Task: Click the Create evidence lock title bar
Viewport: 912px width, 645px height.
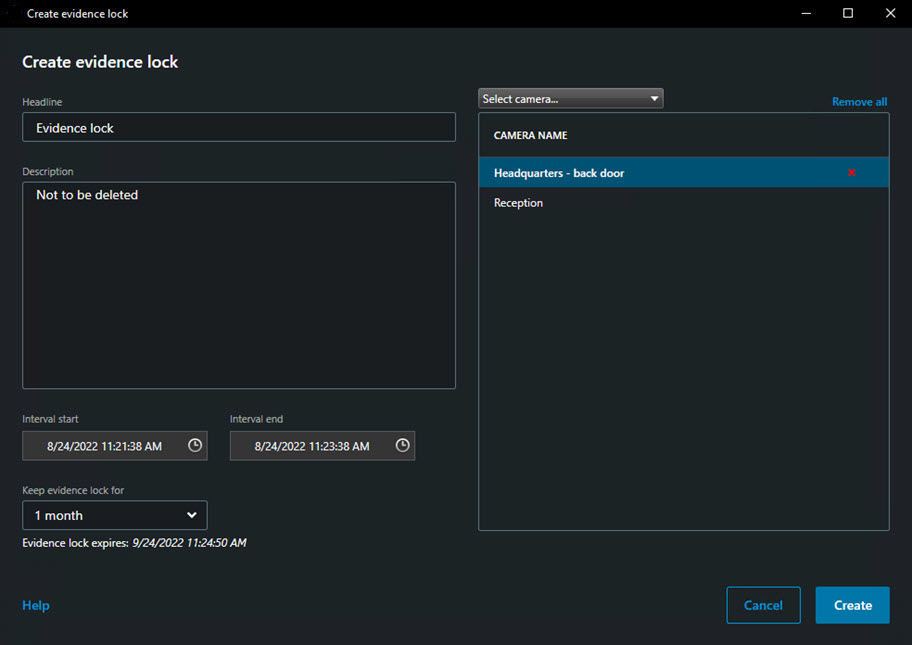Action: tap(400, 13)
